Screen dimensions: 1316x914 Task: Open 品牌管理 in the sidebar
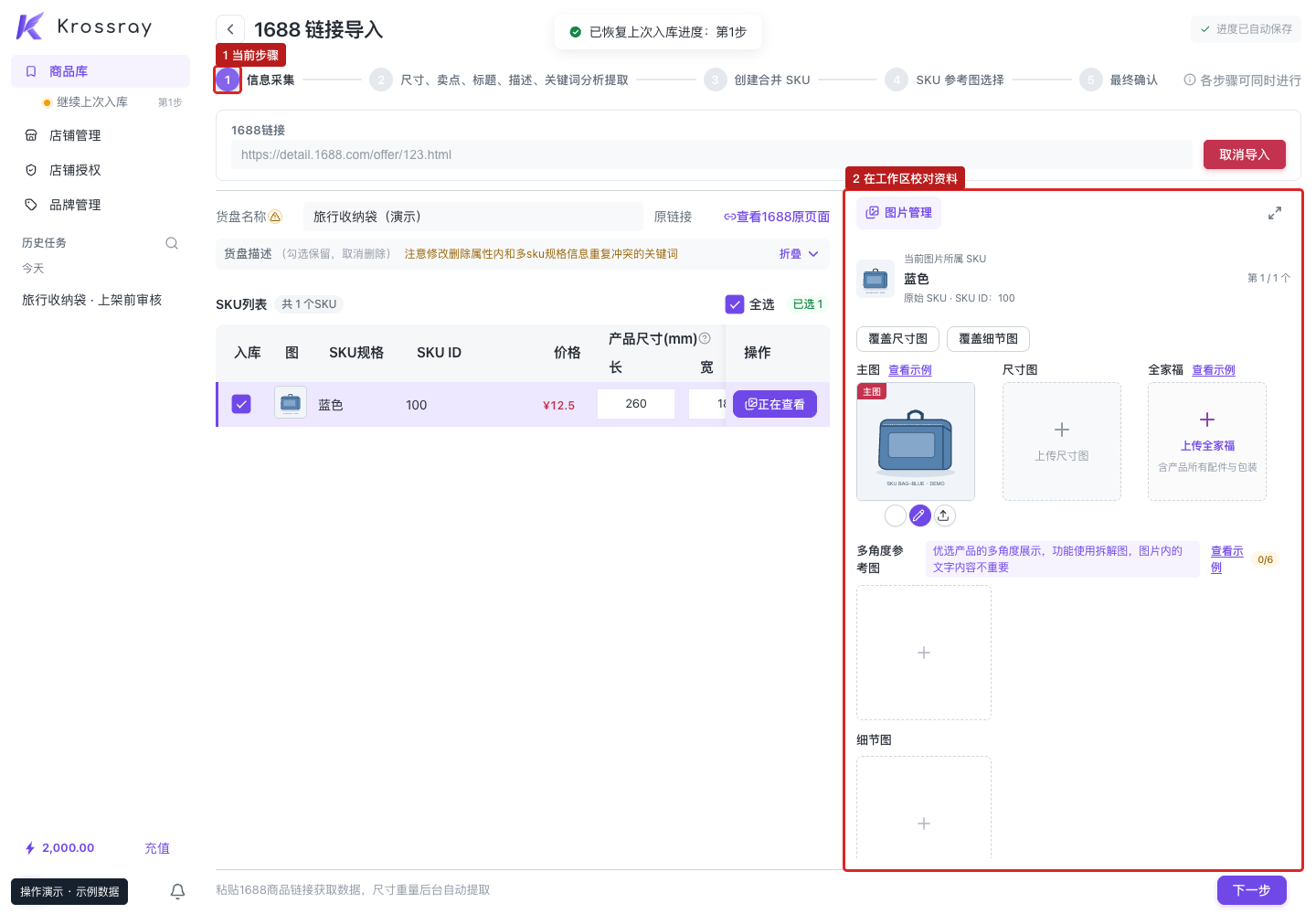click(101, 205)
